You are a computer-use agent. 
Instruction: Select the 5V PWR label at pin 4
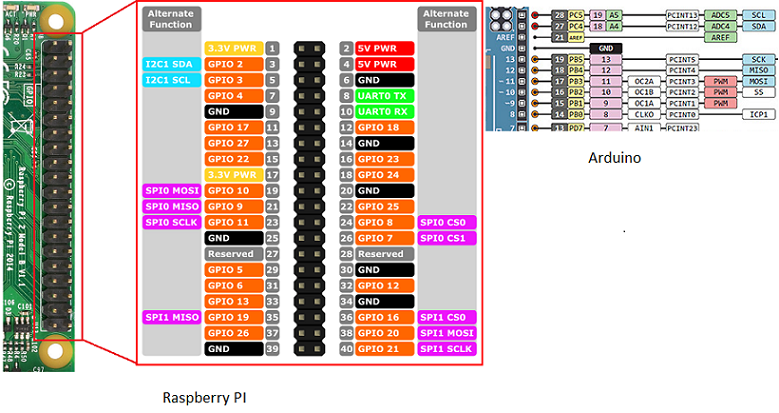click(x=385, y=64)
